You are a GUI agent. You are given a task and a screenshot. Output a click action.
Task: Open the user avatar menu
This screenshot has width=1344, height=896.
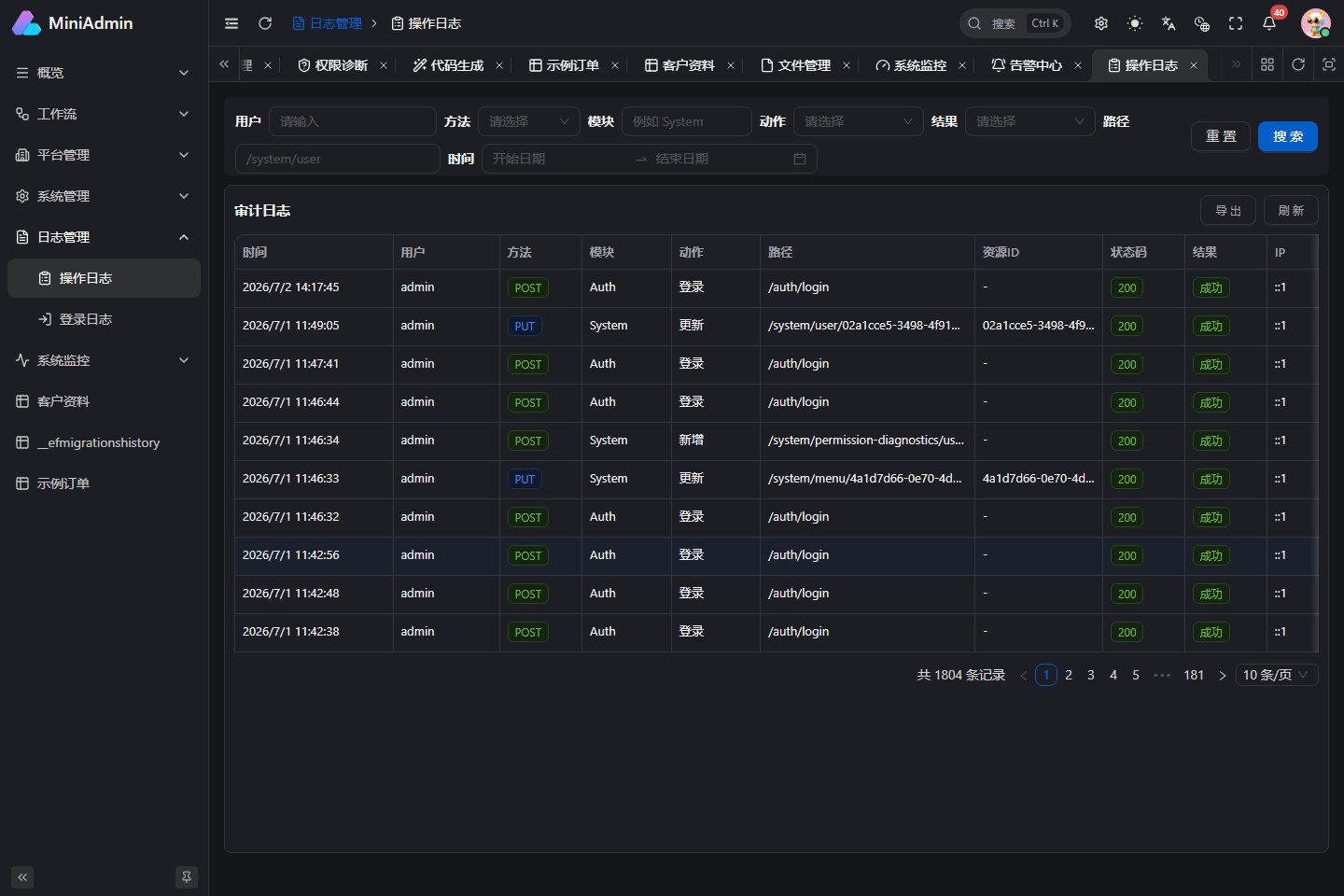(x=1316, y=23)
